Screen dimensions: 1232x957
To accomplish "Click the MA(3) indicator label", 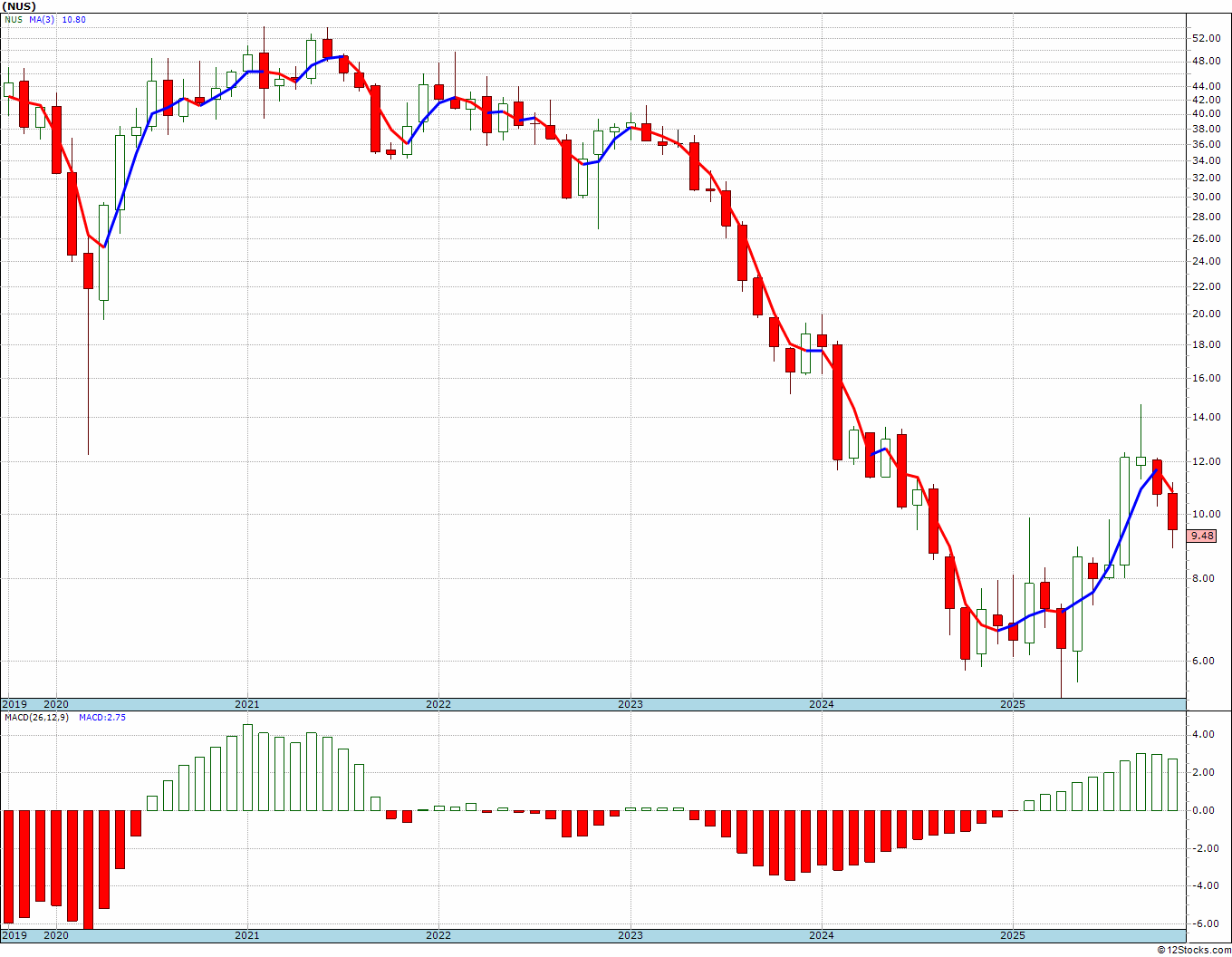I will (x=41, y=19).
